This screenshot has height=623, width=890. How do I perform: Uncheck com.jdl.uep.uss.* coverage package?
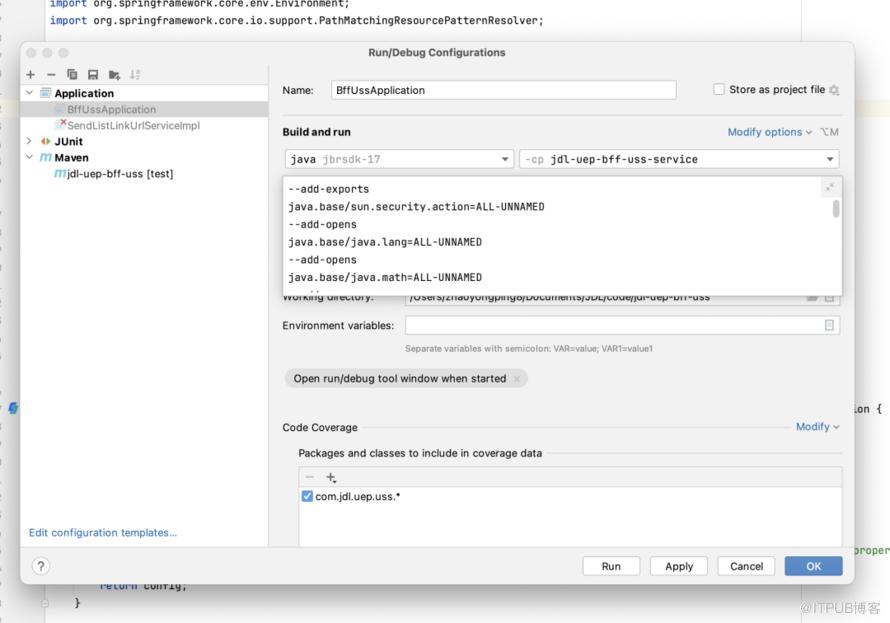pos(307,496)
